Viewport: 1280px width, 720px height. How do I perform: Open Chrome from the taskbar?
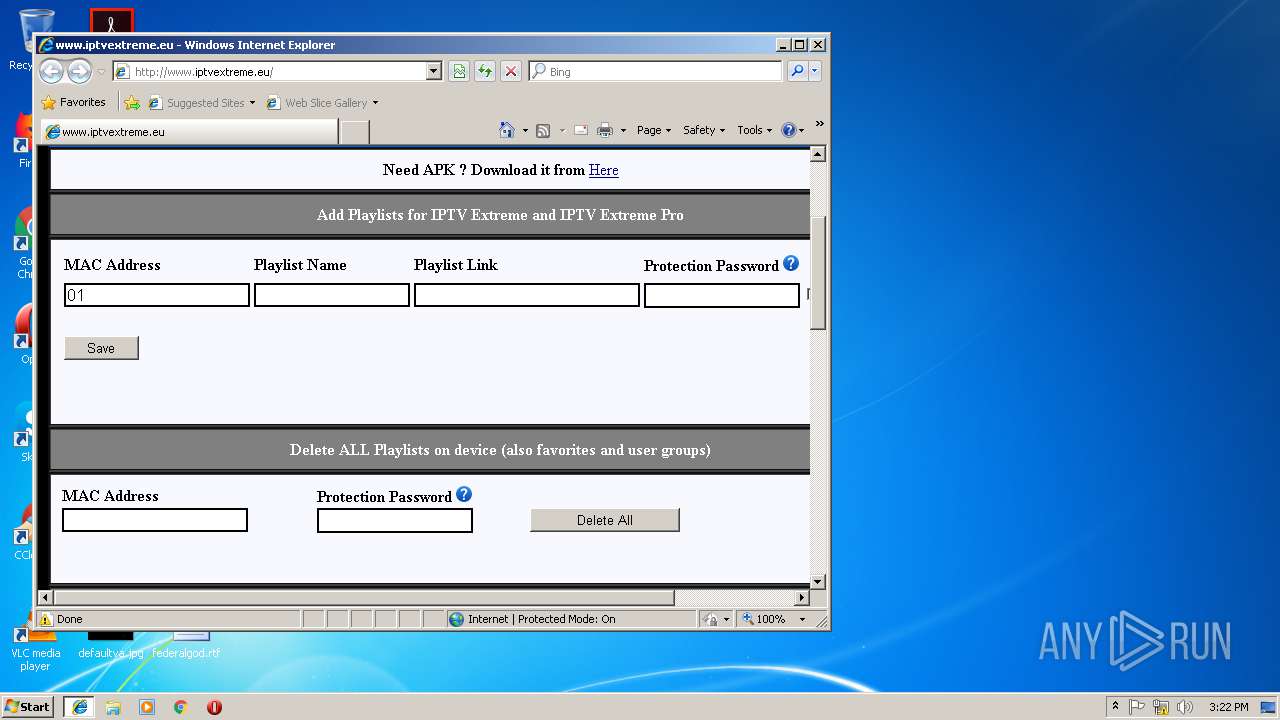click(x=180, y=707)
